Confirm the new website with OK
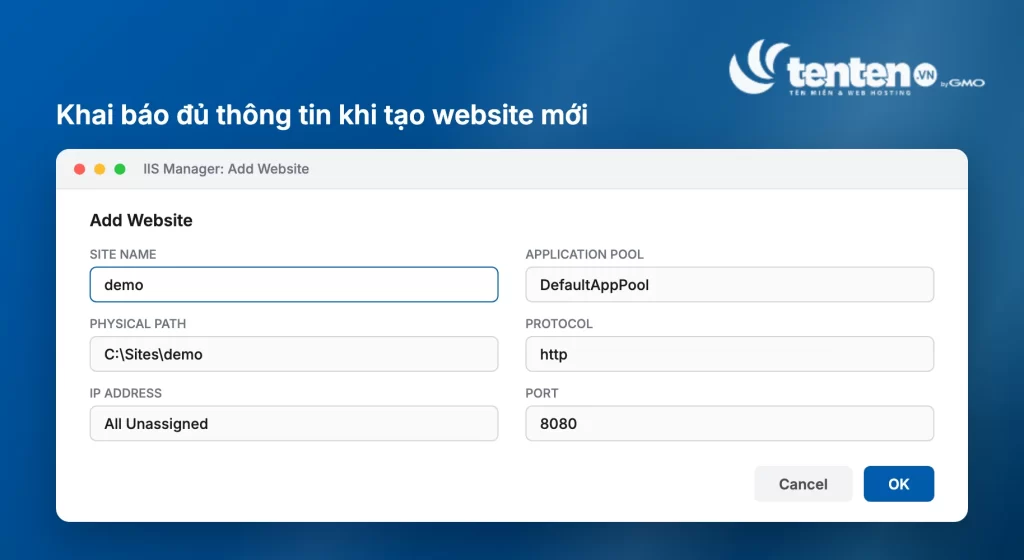 pos(899,484)
